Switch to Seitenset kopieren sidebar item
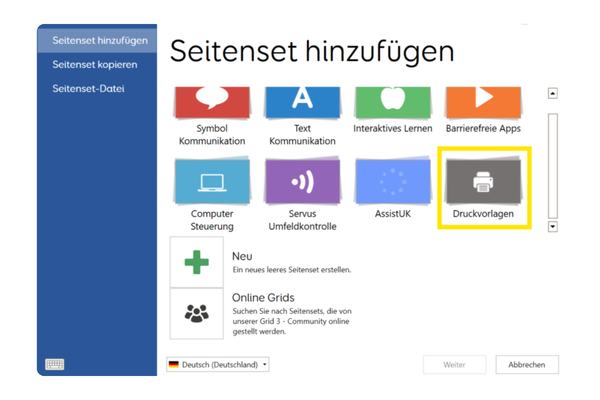 pyautogui.click(x=95, y=65)
